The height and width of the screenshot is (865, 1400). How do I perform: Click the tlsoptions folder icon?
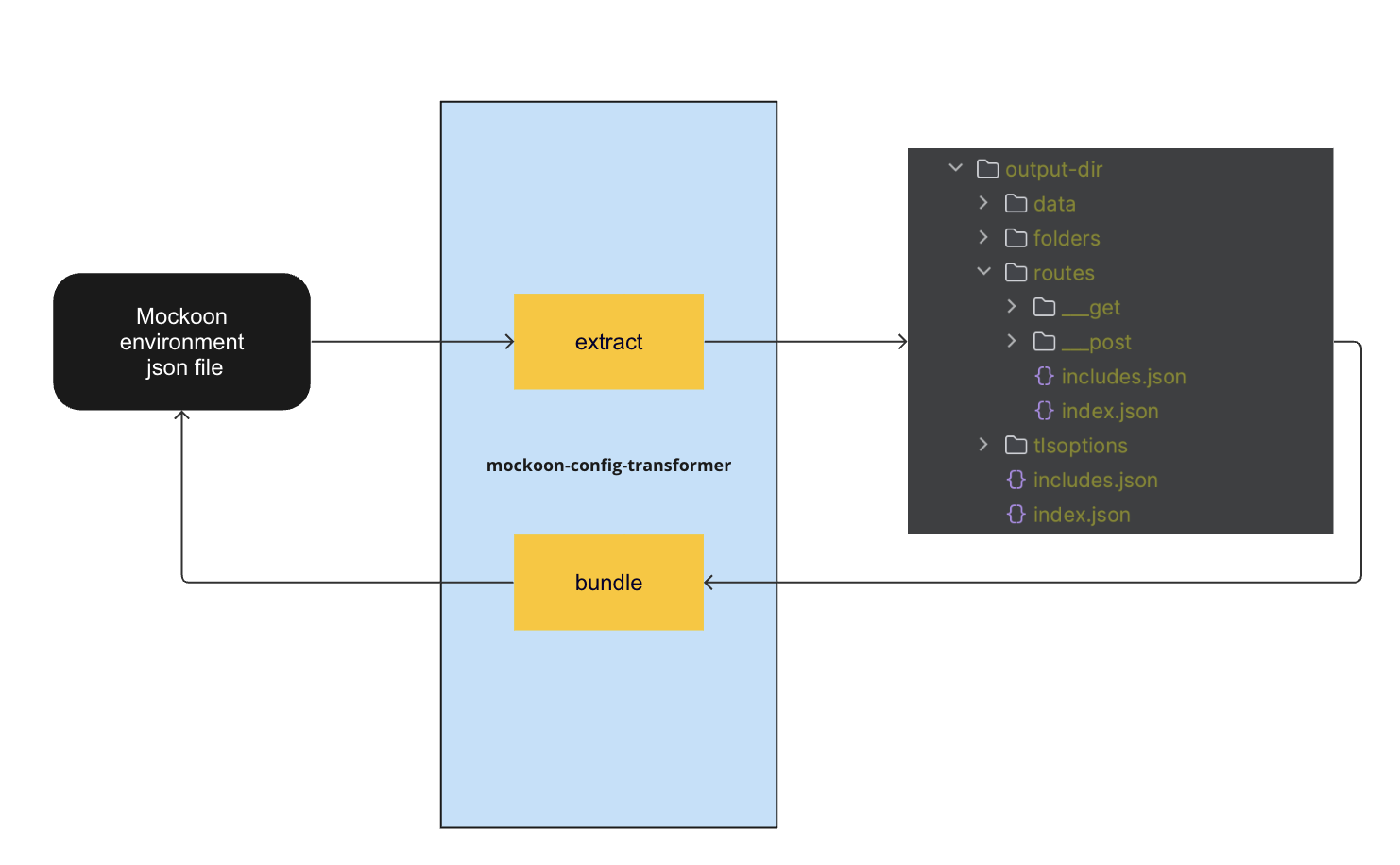(x=1016, y=446)
